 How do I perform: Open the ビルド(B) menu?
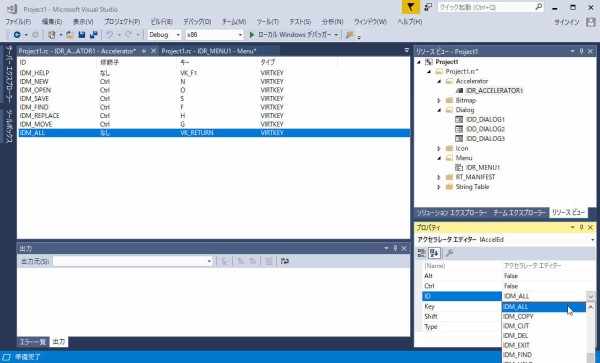click(x=161, y=22)
